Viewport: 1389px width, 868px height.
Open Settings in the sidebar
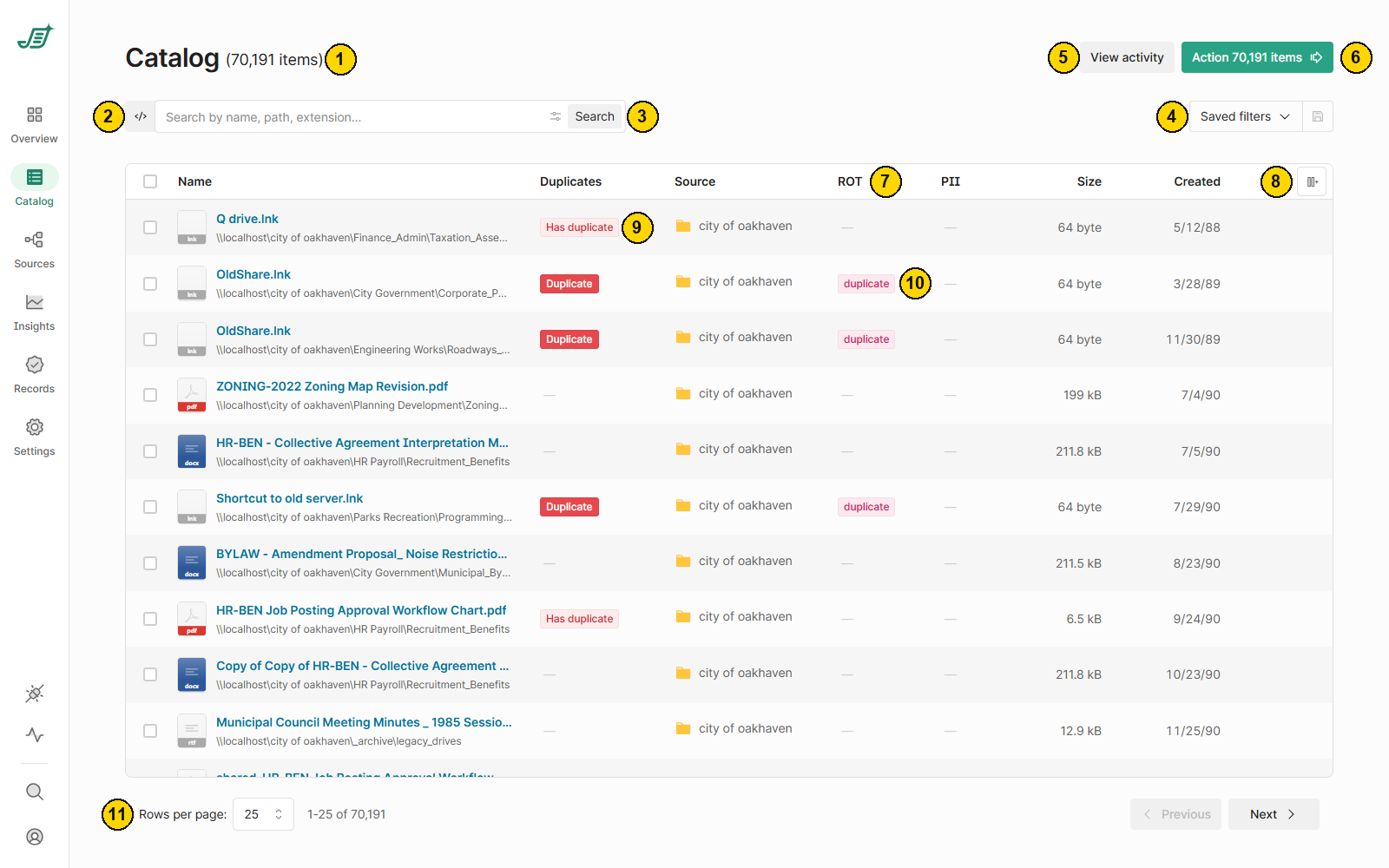(35, 437)
